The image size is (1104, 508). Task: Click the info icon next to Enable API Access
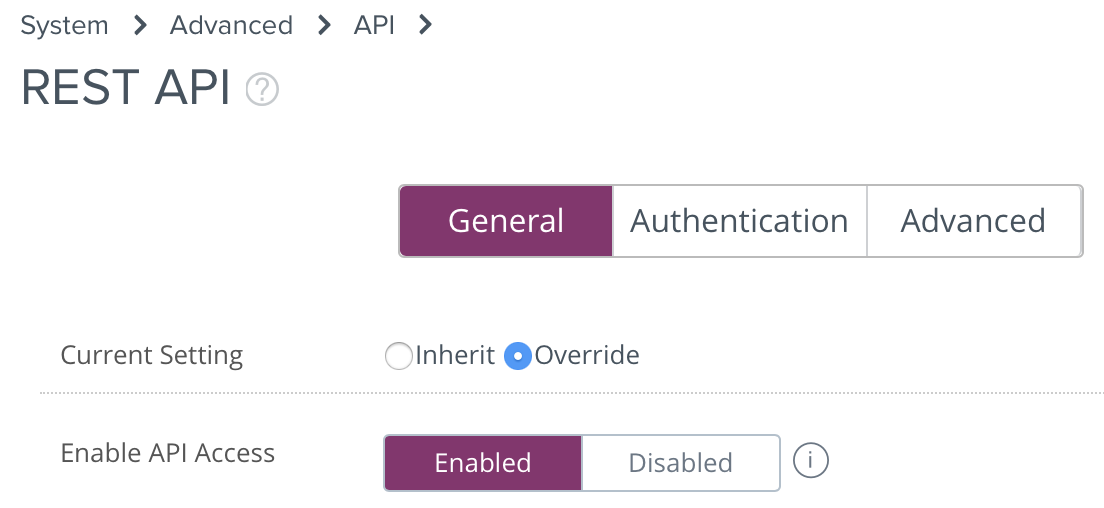[811, 461]
